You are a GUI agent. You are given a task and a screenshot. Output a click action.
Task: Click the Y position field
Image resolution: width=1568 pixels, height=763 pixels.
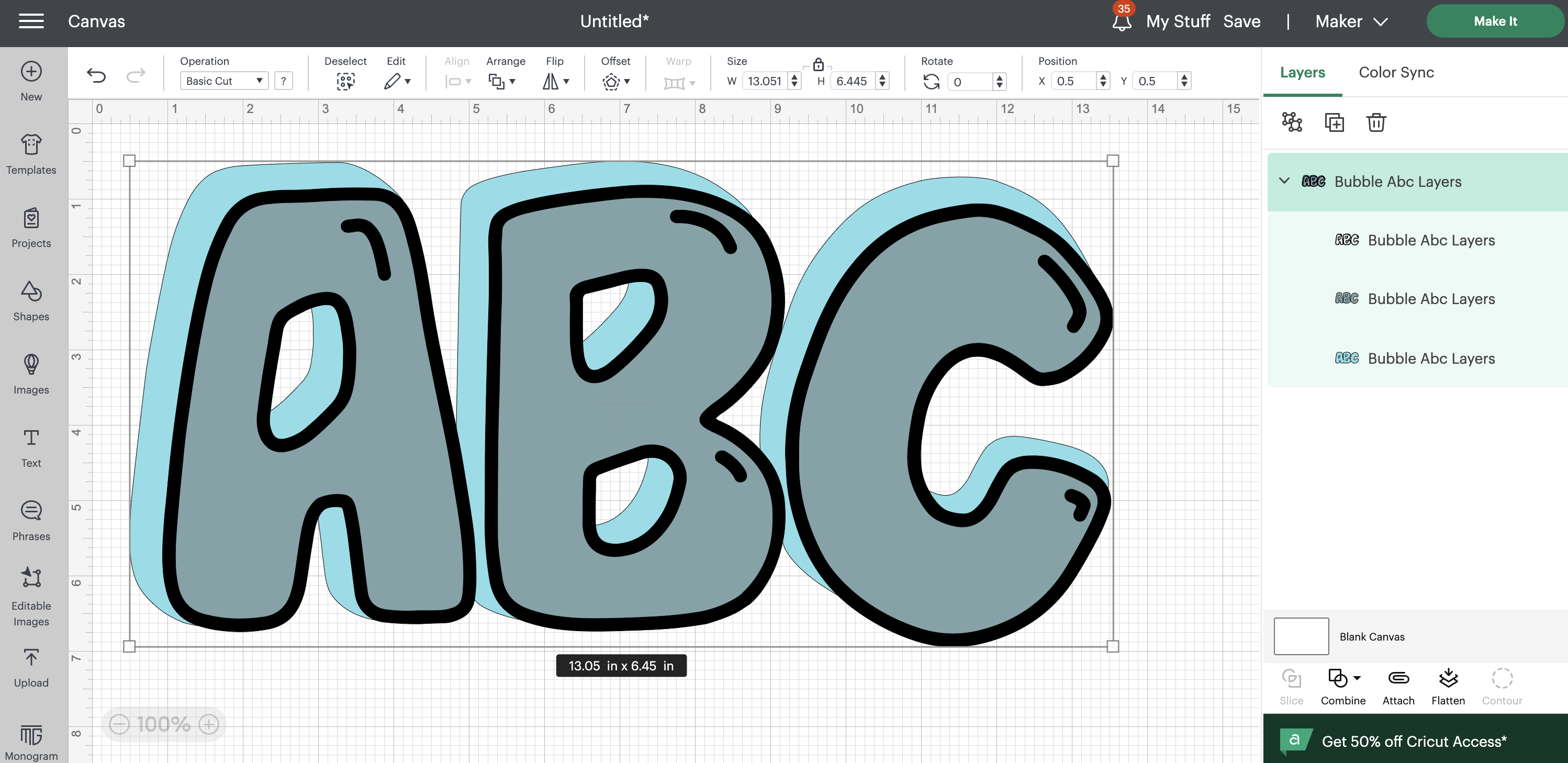click(1155, 81)
